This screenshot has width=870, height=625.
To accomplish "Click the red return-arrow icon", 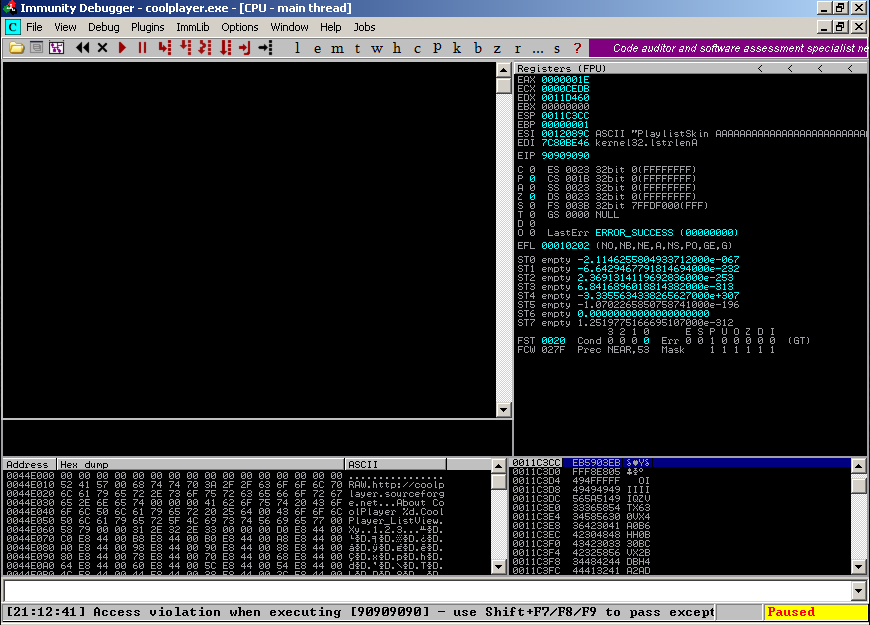I will (245, 48).
